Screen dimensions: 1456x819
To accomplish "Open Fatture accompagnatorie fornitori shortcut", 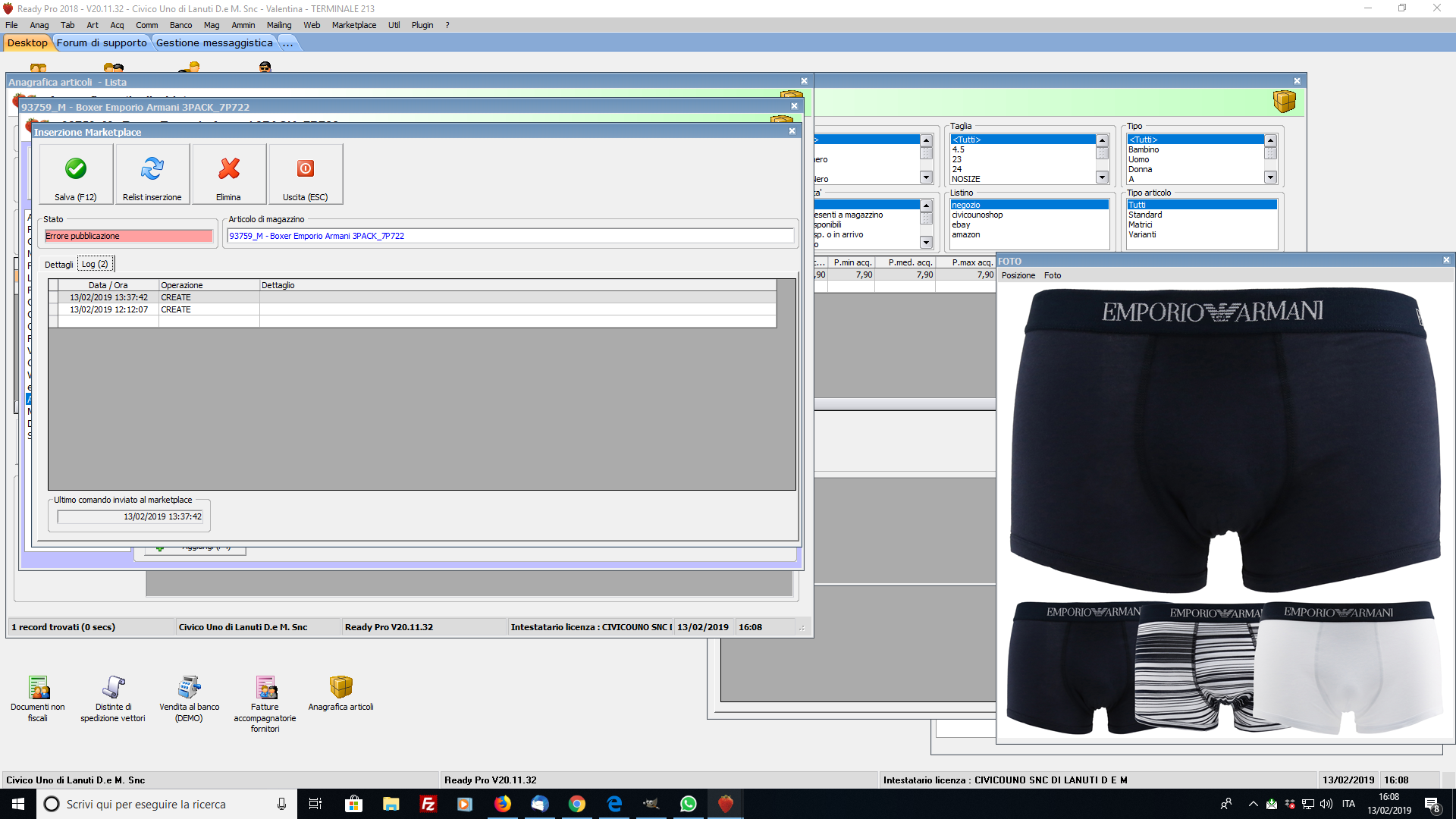I will 265,704.
